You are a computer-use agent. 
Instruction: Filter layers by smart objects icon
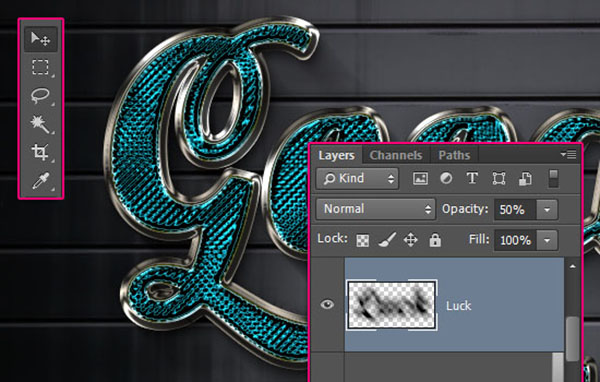coord(525,178)
